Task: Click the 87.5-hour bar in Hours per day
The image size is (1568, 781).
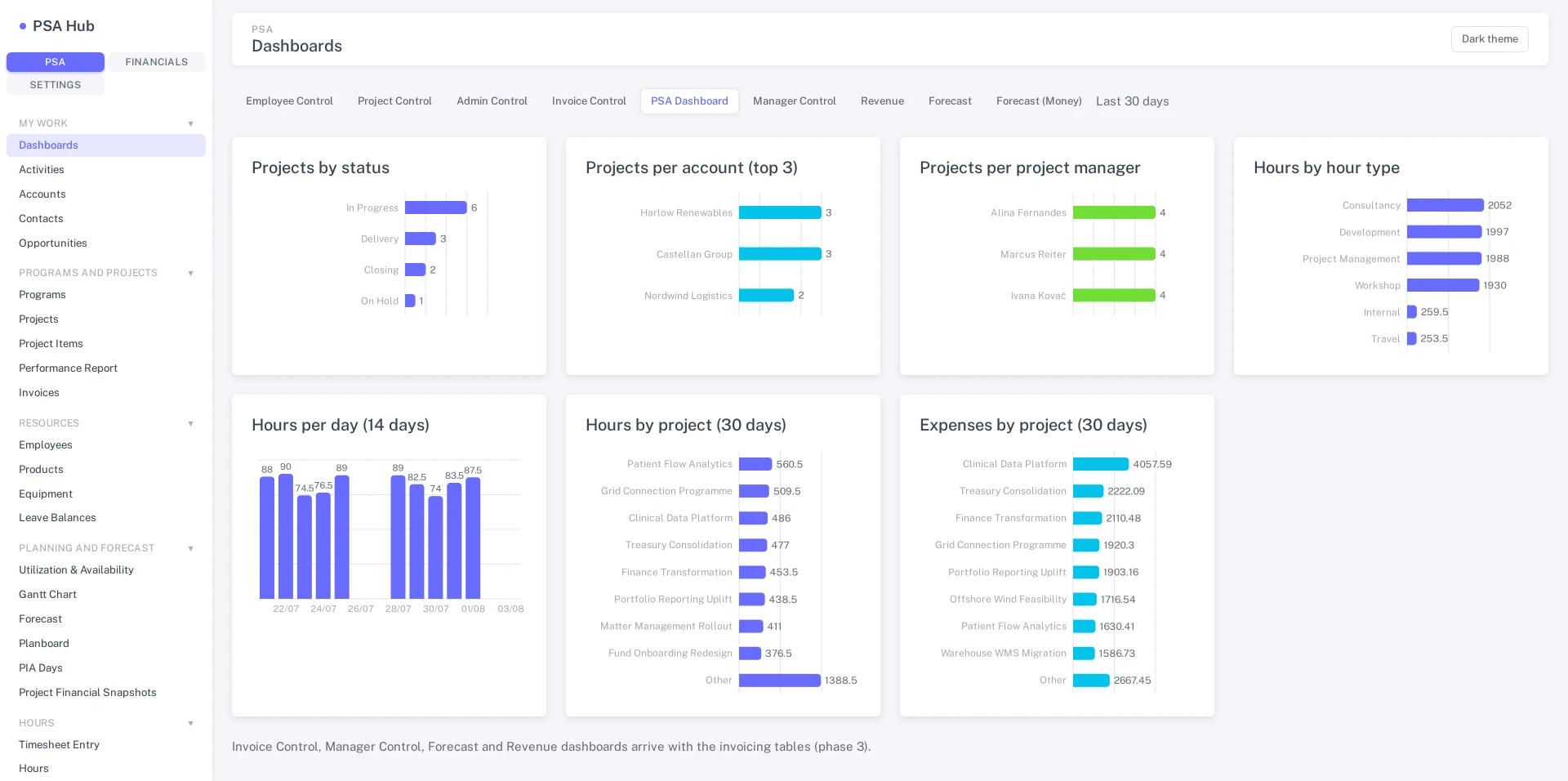Action: click(473, 538)
